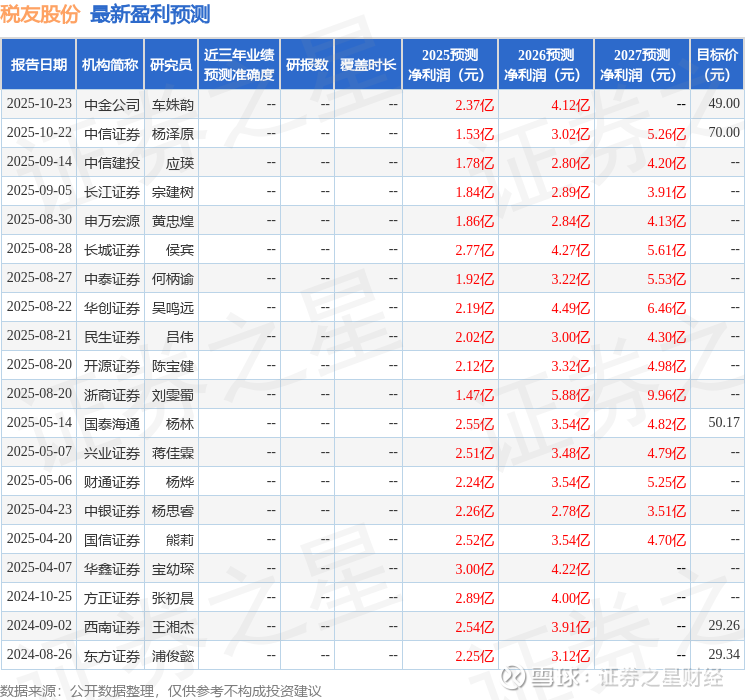Click the 近三年业绩预测准确度 column header
Viewport: 745px width, 700px height.
pyautogui.click(x=239, y=65)
